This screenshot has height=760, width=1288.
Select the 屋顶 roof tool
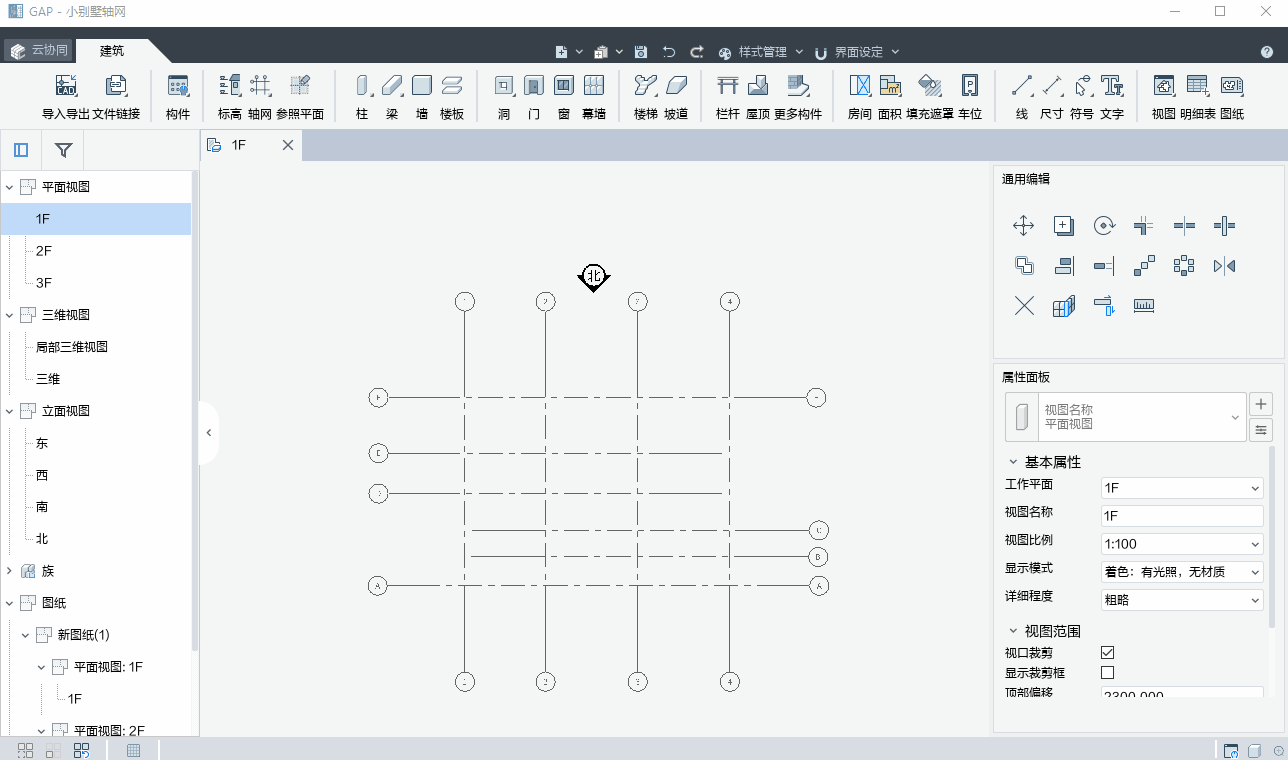758,97
